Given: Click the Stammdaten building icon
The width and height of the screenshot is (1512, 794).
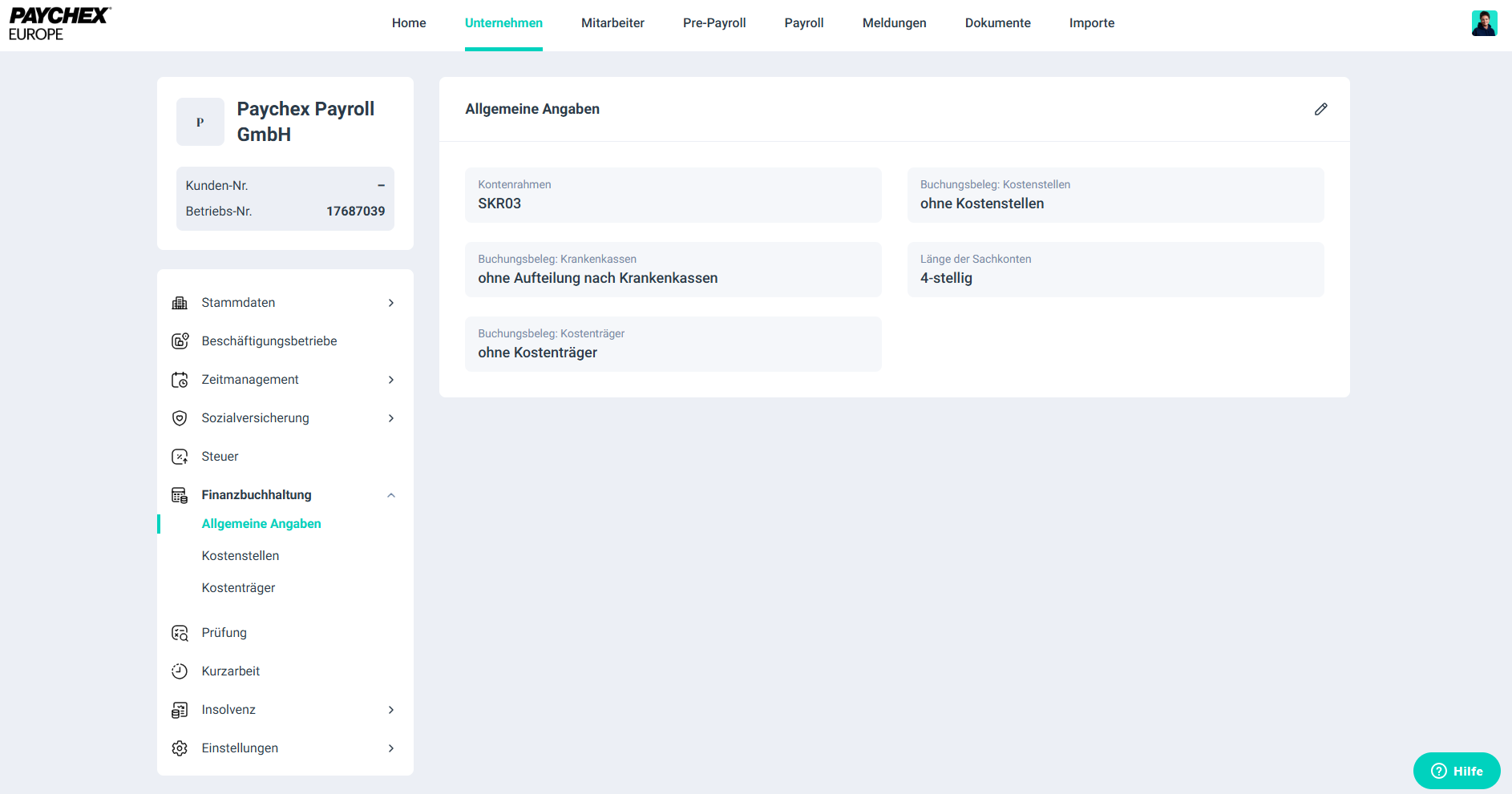Looking at the screenshot, I should click(180, 303).
